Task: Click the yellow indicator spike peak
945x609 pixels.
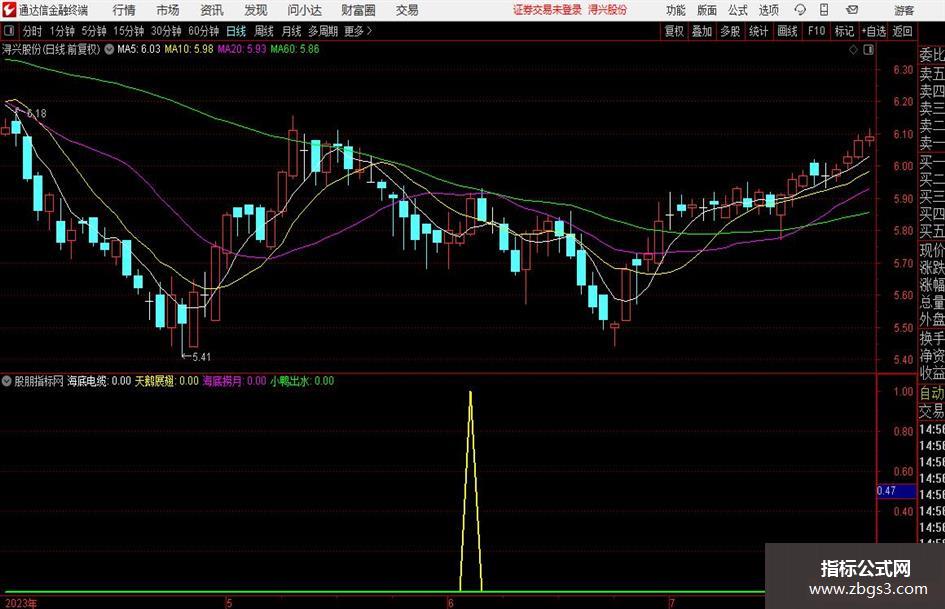Action: click(x=470, y=393)
